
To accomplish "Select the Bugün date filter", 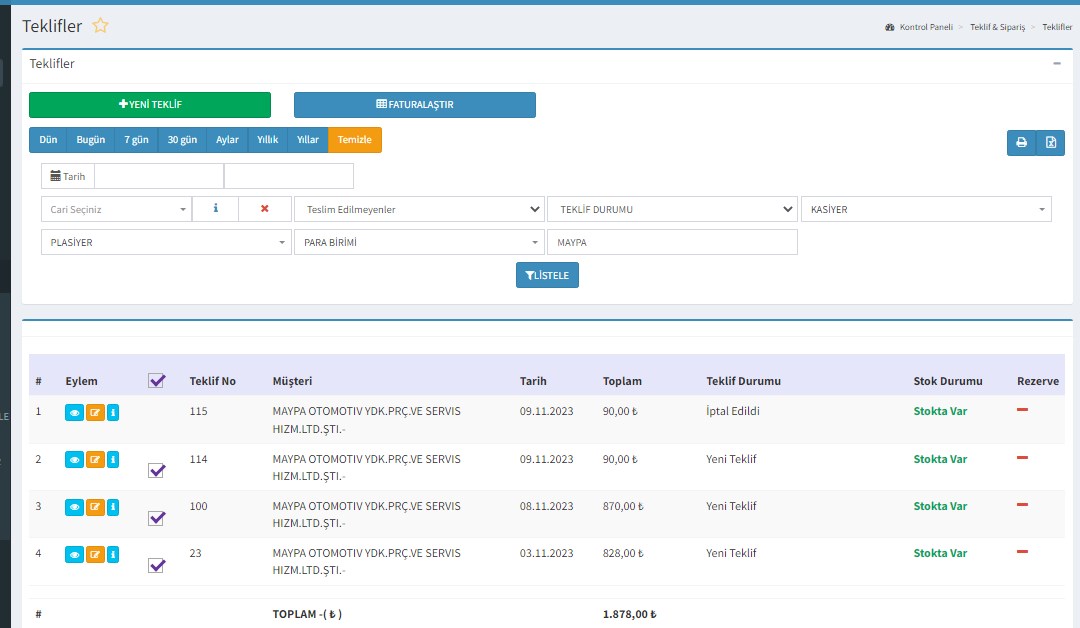I will [x=91, y=140].
